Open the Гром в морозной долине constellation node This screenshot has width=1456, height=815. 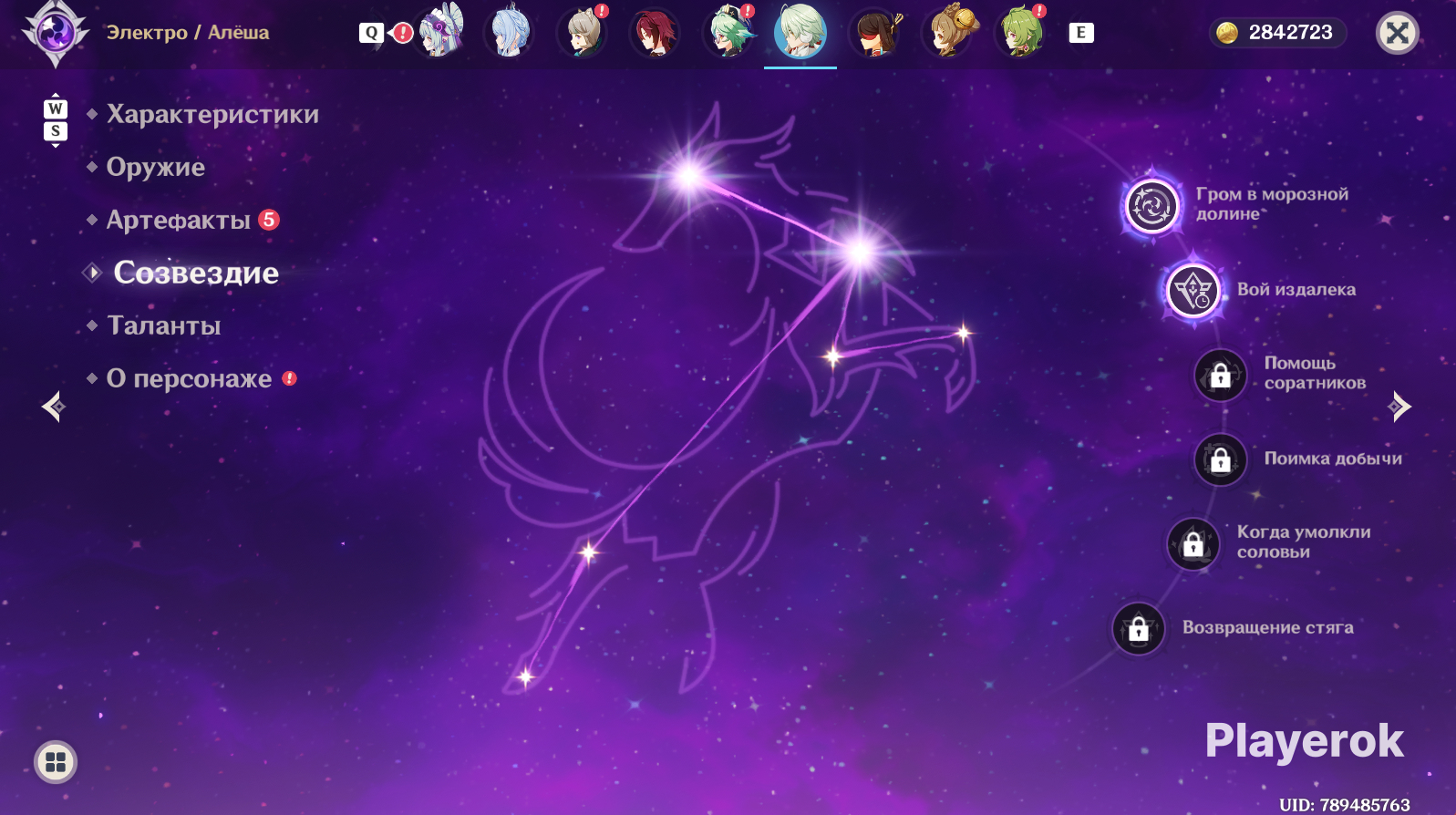tap(1152, 205)
